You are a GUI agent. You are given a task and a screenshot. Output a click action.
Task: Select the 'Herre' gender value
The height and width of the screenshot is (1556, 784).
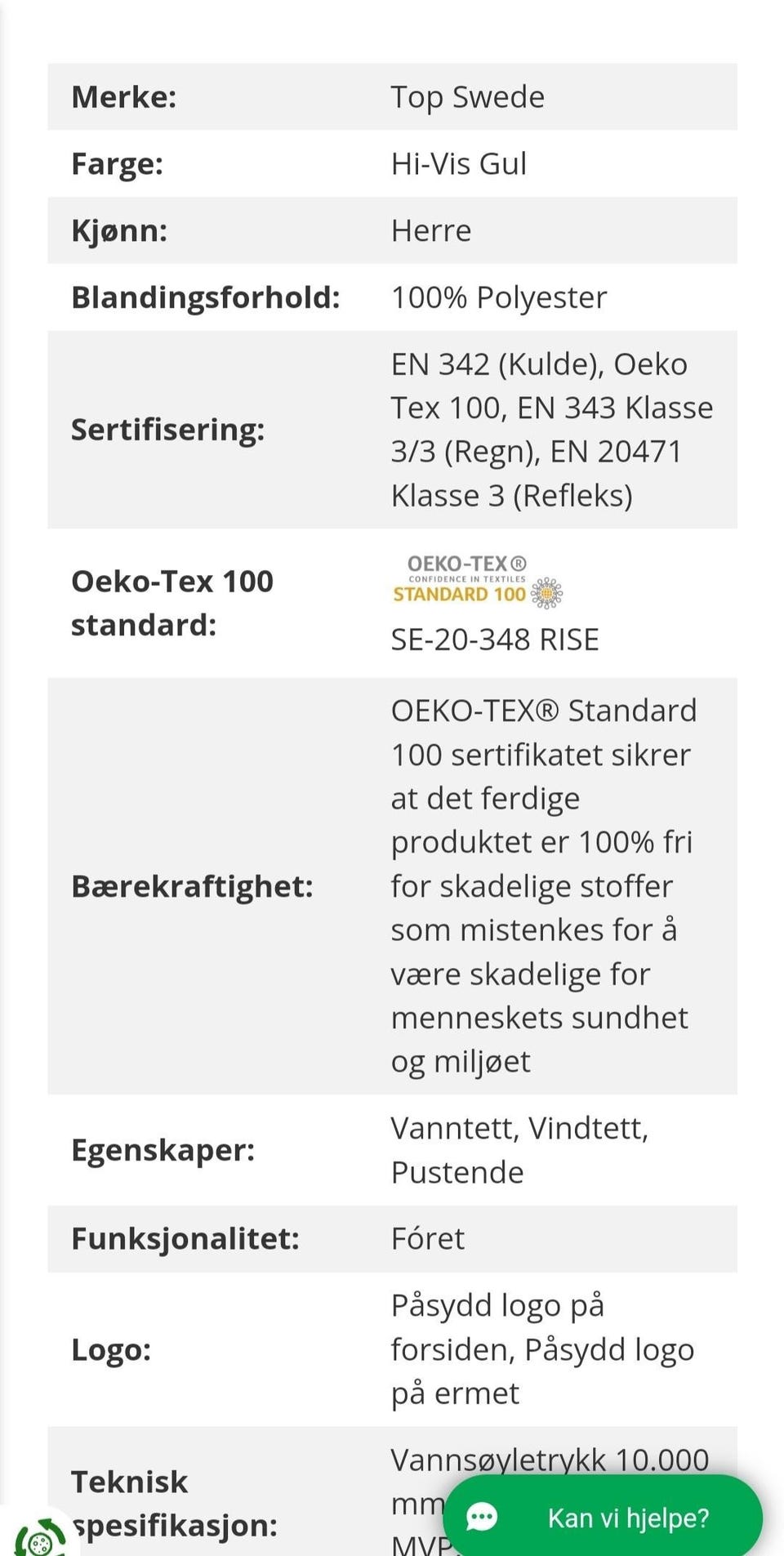431,231
